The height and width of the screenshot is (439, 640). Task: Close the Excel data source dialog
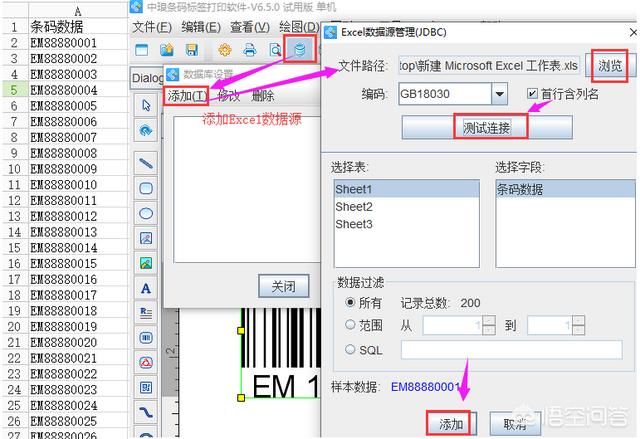(633, 32)
